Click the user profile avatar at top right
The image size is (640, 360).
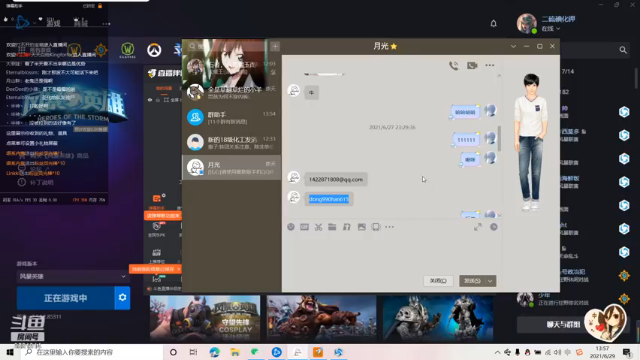coord(527,23)
